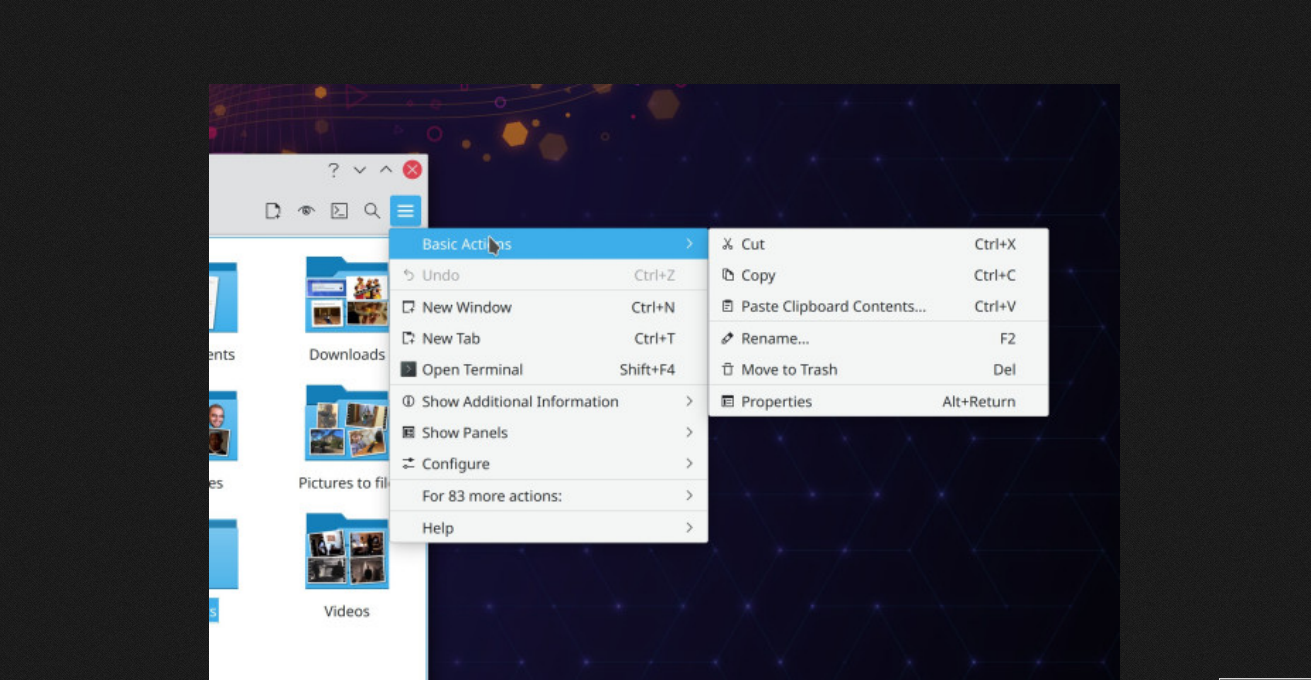Click the New Window icon
Image resolution: width=1311 pixels, height=680 pixels.
point(408,307)
